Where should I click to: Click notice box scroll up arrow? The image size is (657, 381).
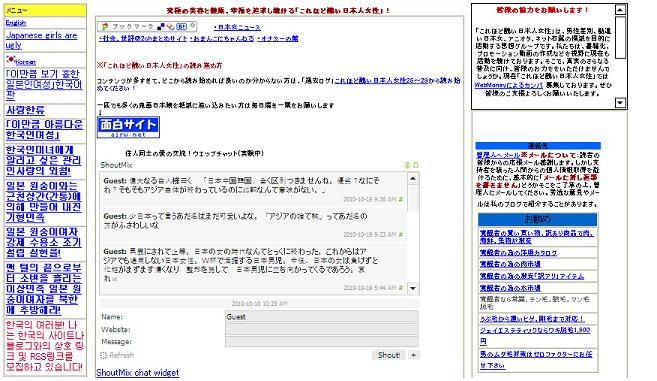[620, 10]
